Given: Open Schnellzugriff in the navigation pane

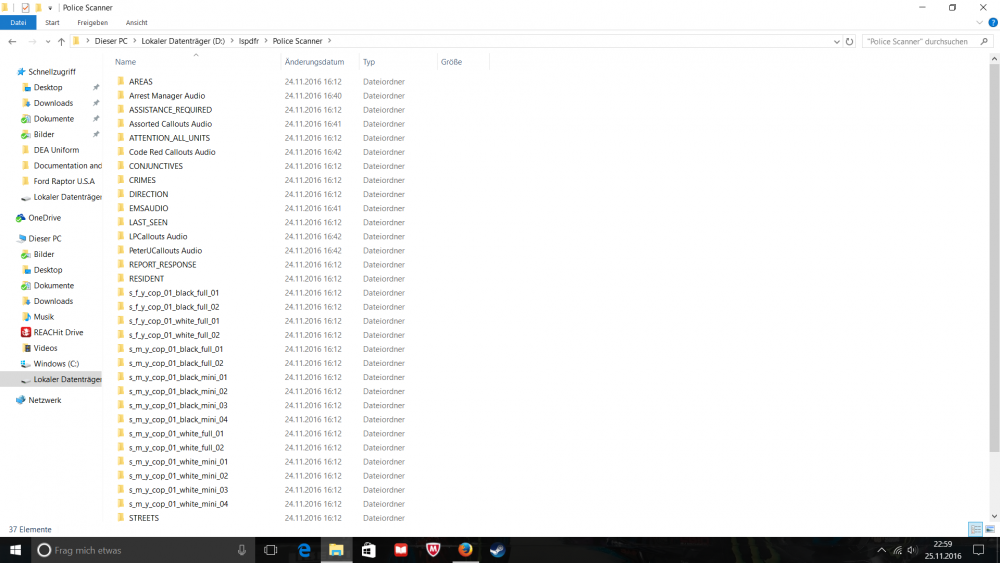Looking at the screenshot, I should click(x=52, y=71).
